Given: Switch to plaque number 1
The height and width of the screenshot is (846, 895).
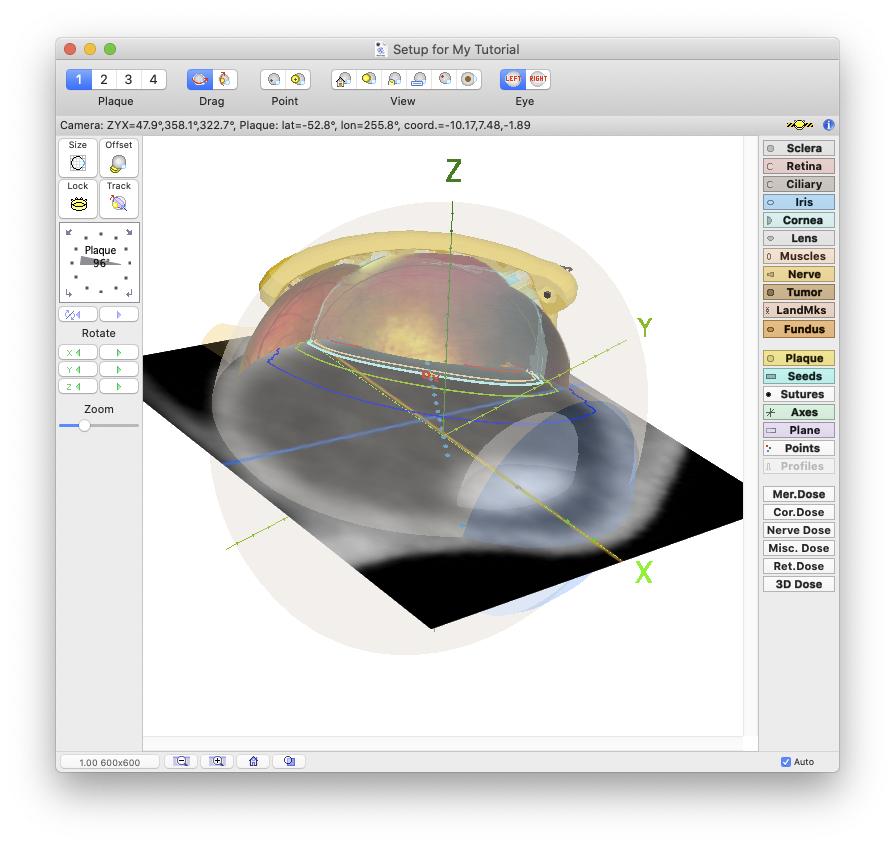Looking at the screenshot, I should pos(79,79).
